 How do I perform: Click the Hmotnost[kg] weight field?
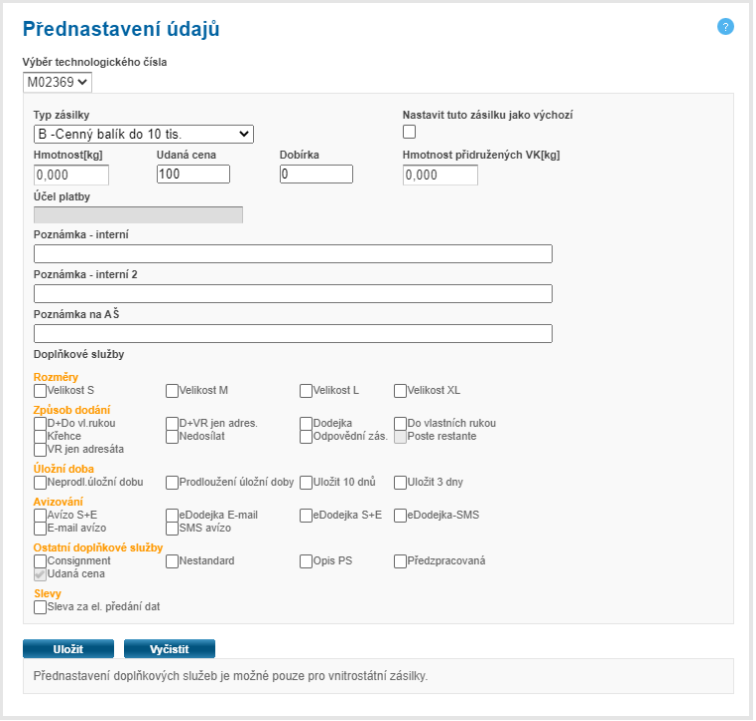(x=71, y=175)
